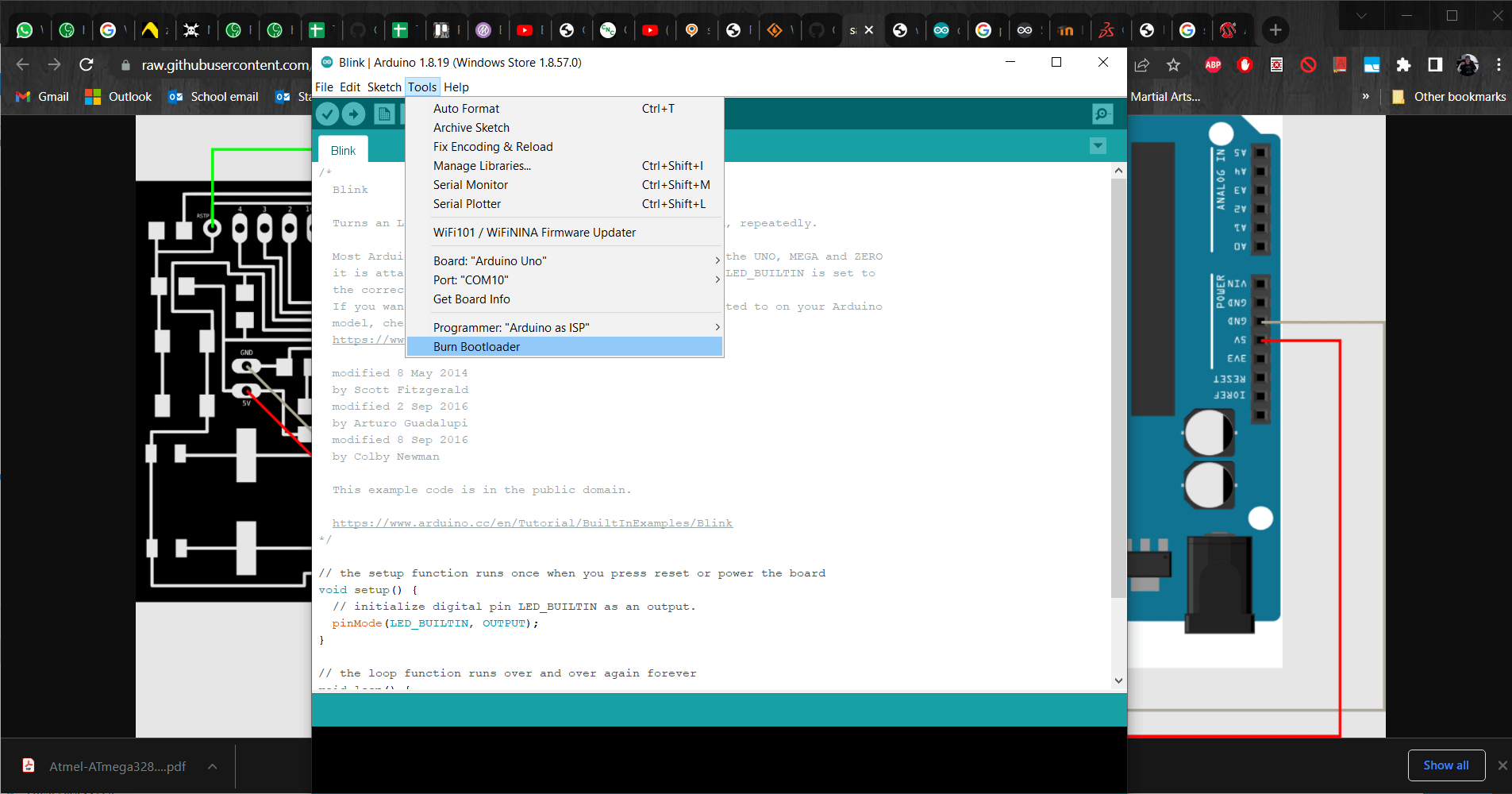Viewport: 1512px width, 794px height.
Task: Click the Verify checkmark toolbar button
Action: [327, 114]
